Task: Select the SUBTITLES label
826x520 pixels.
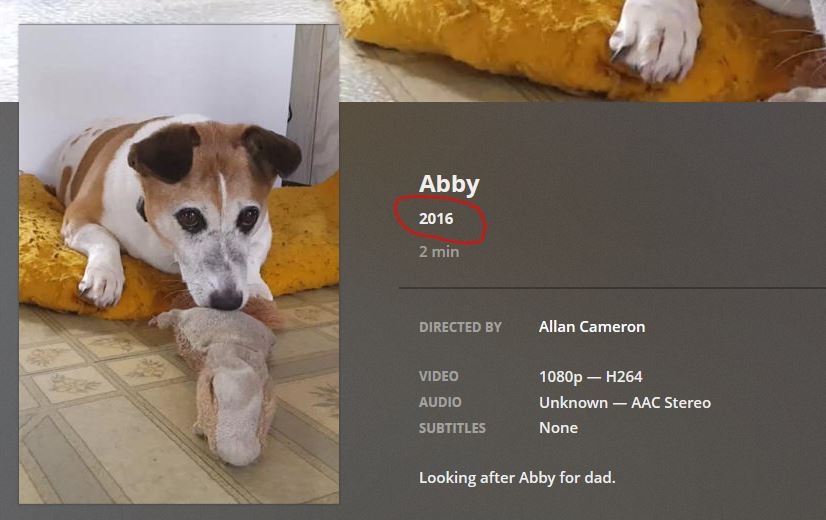Action: click(x=452, y=428)
